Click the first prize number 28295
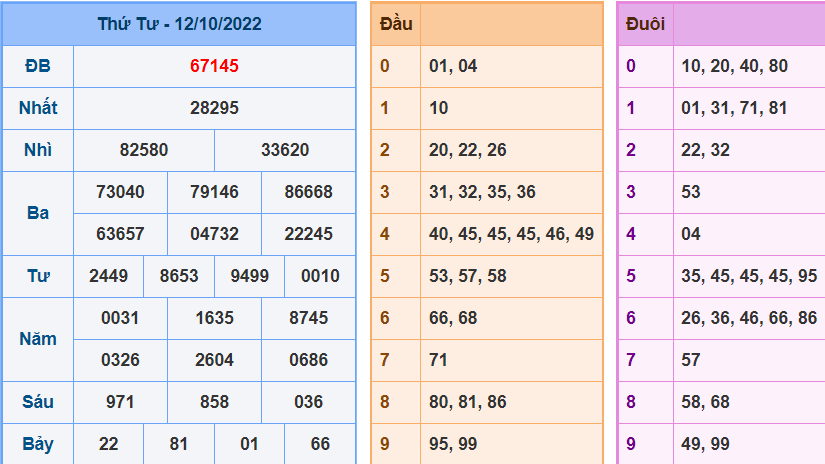This screenshot has height=464, width=825. pyautogui.click(x=214, y=108)
